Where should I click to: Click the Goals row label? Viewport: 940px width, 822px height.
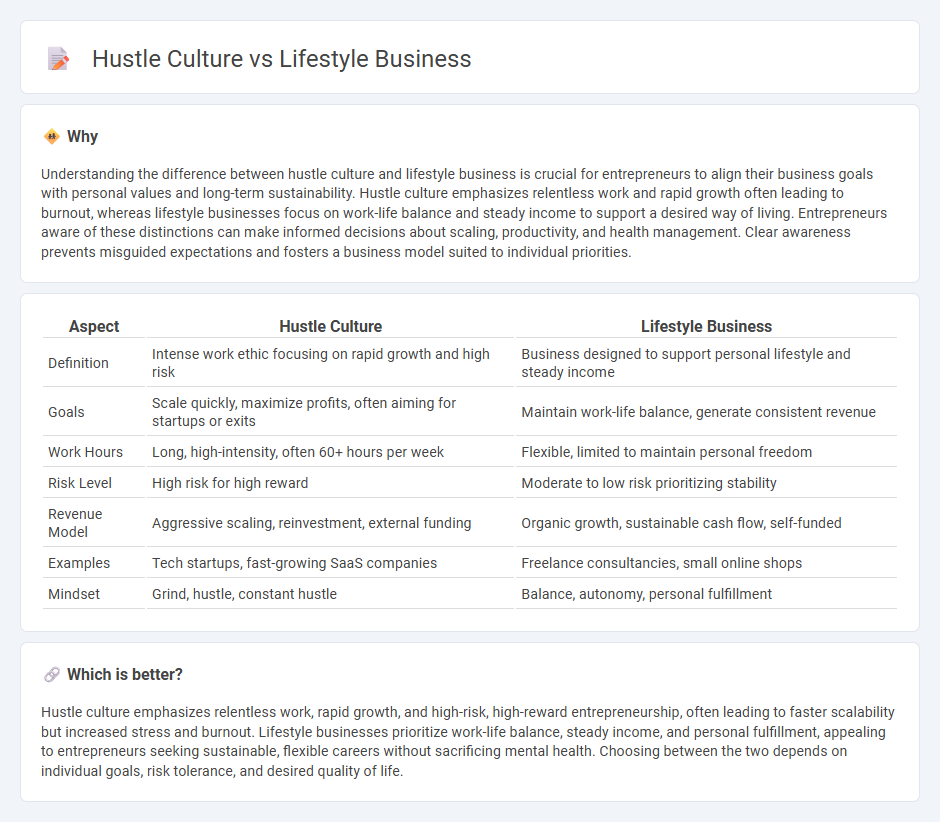[67, 412]
